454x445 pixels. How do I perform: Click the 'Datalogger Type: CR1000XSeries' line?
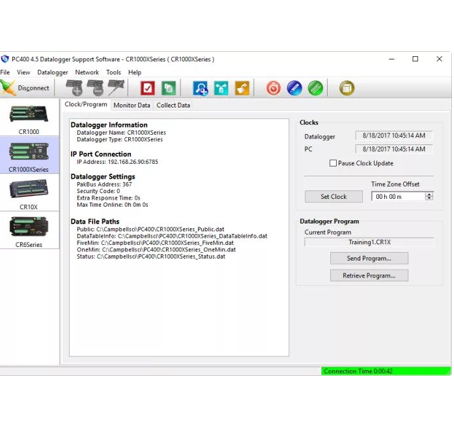pyautogui.click(x=120, y=139)
